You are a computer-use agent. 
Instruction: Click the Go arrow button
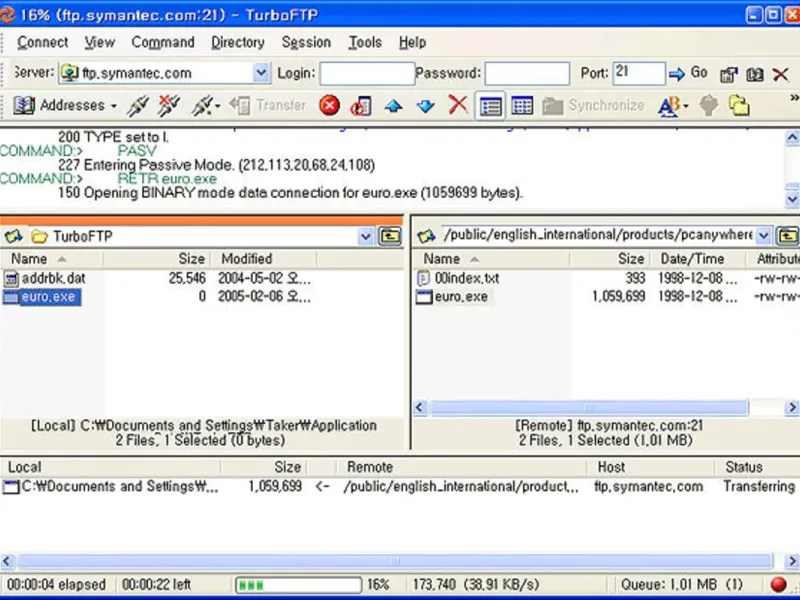tap(688, 73)
